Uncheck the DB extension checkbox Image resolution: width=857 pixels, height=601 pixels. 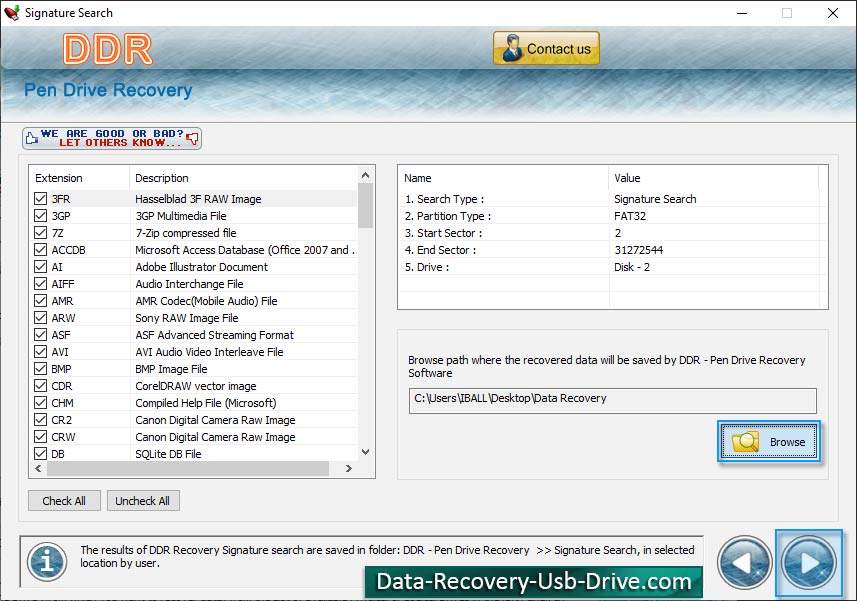[40, 453]
